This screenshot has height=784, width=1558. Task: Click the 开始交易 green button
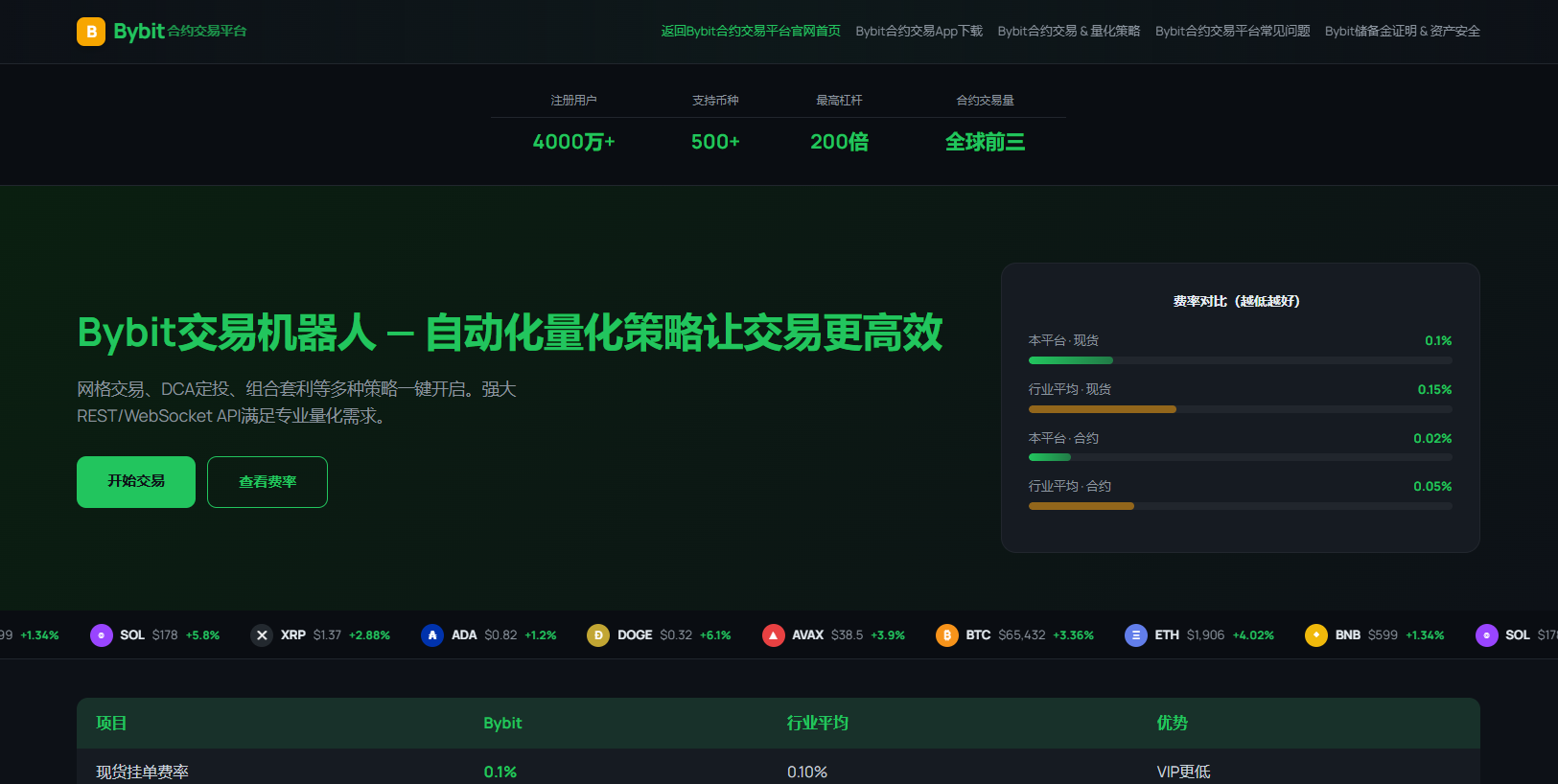(136, 482)
